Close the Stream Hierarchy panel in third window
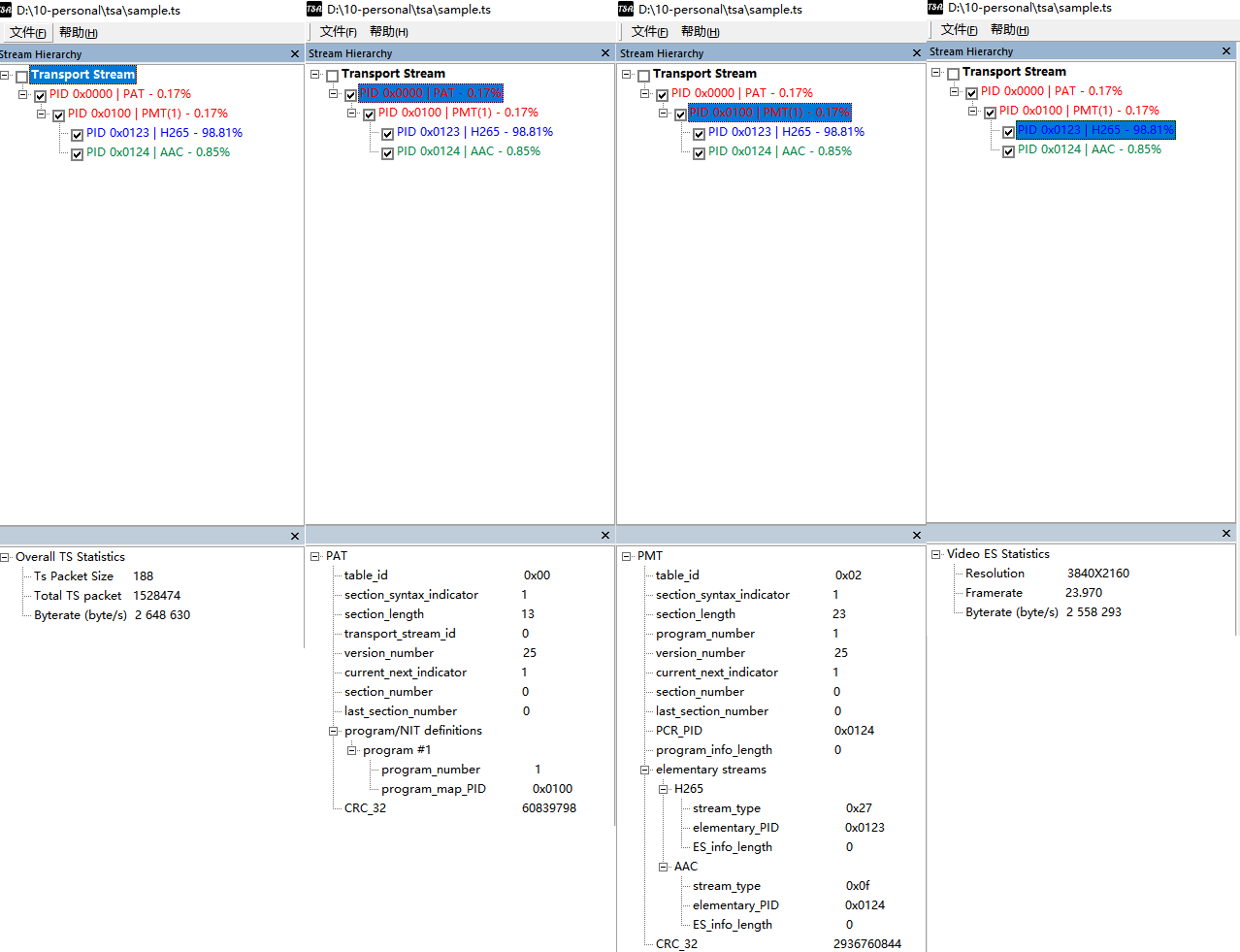The width and height of the screenshot is (1240, 952). (x=916, y=52)
